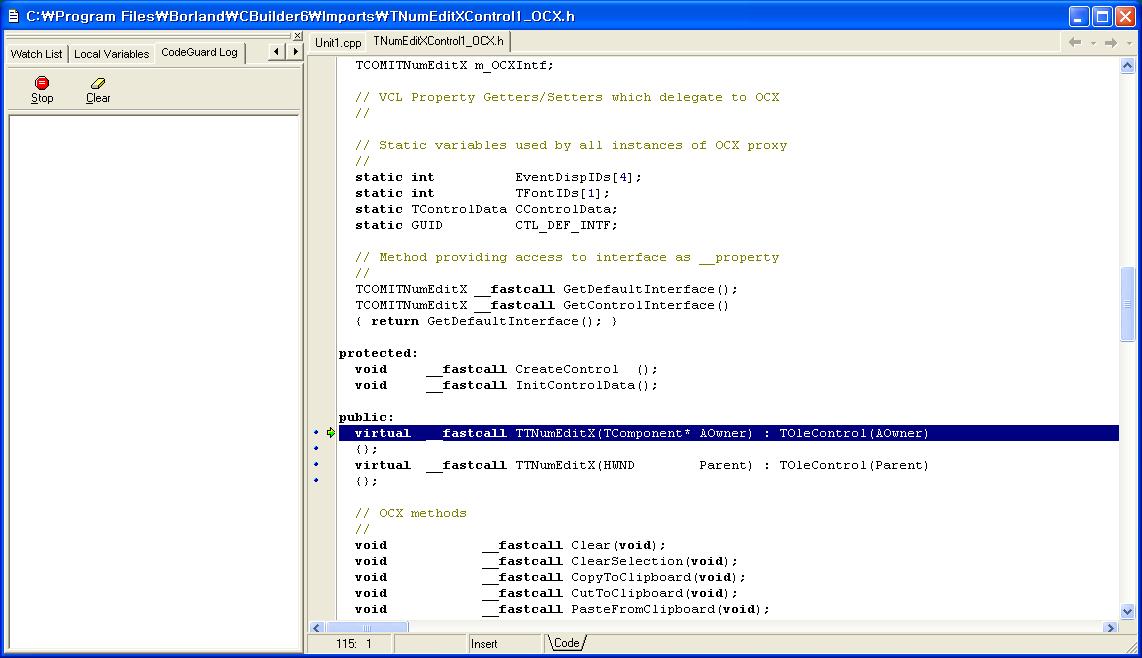Switch to the Unit1.cpp tab
Screen dimensions: 1142x658
(x=338, y=43)
